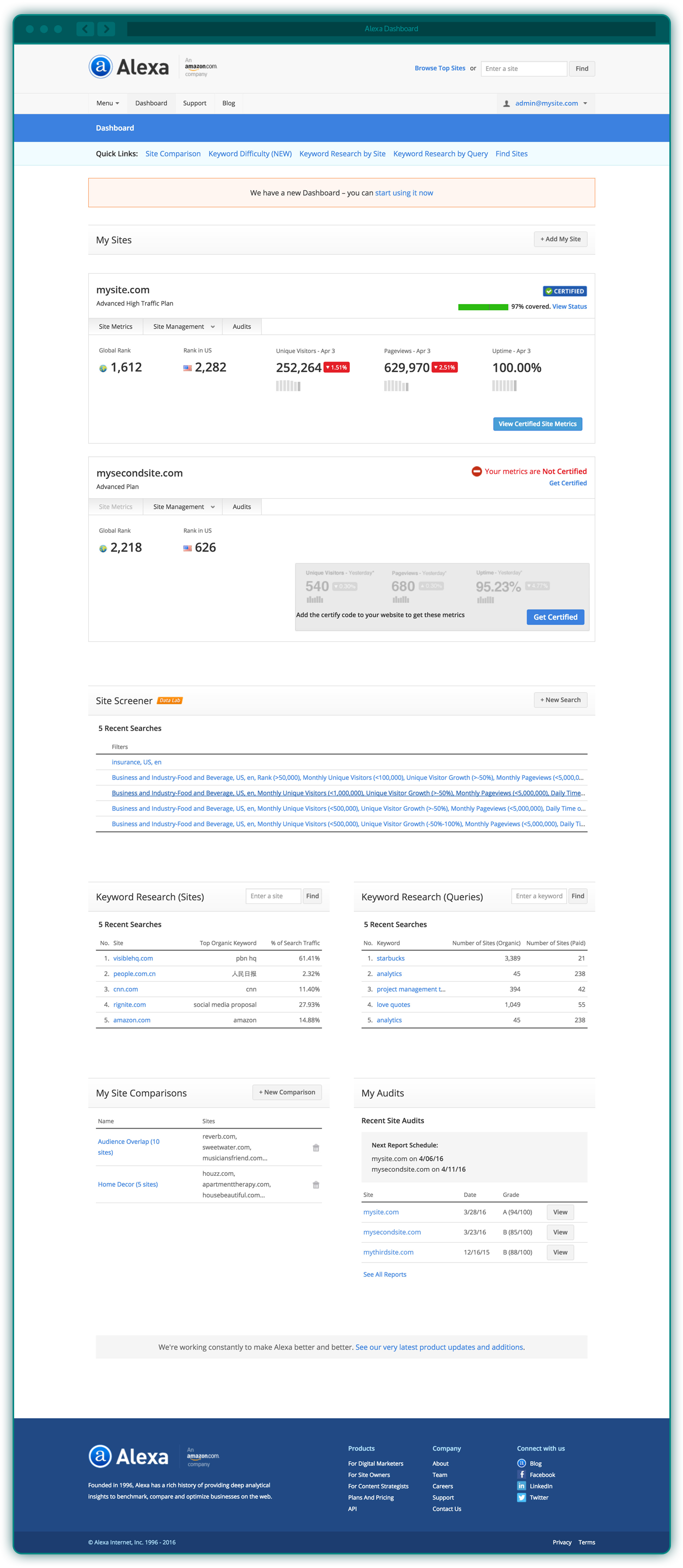
Task: Open Keyword Difficulty (NEW) quick link
Action: (x=250, y=154)
